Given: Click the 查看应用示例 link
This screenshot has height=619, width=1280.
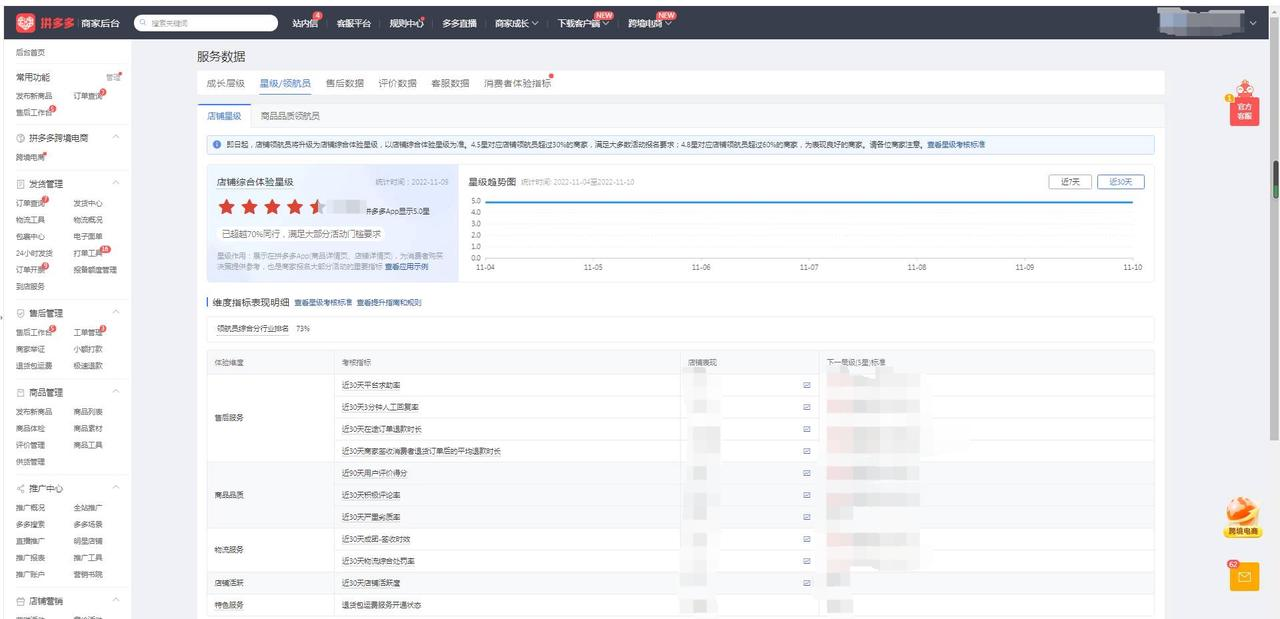Looking at the screenshot, I should coord(406,267).
